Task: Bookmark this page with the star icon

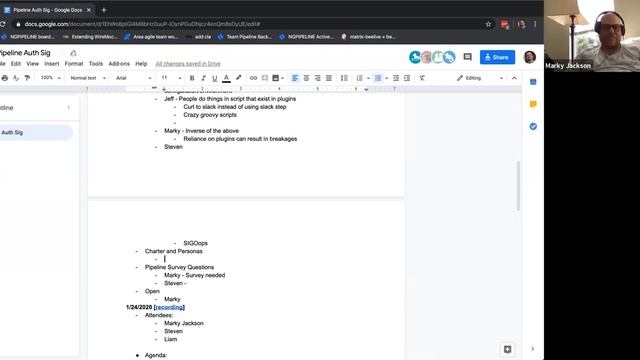Action: pyautogui.click(x=488, y=24)
